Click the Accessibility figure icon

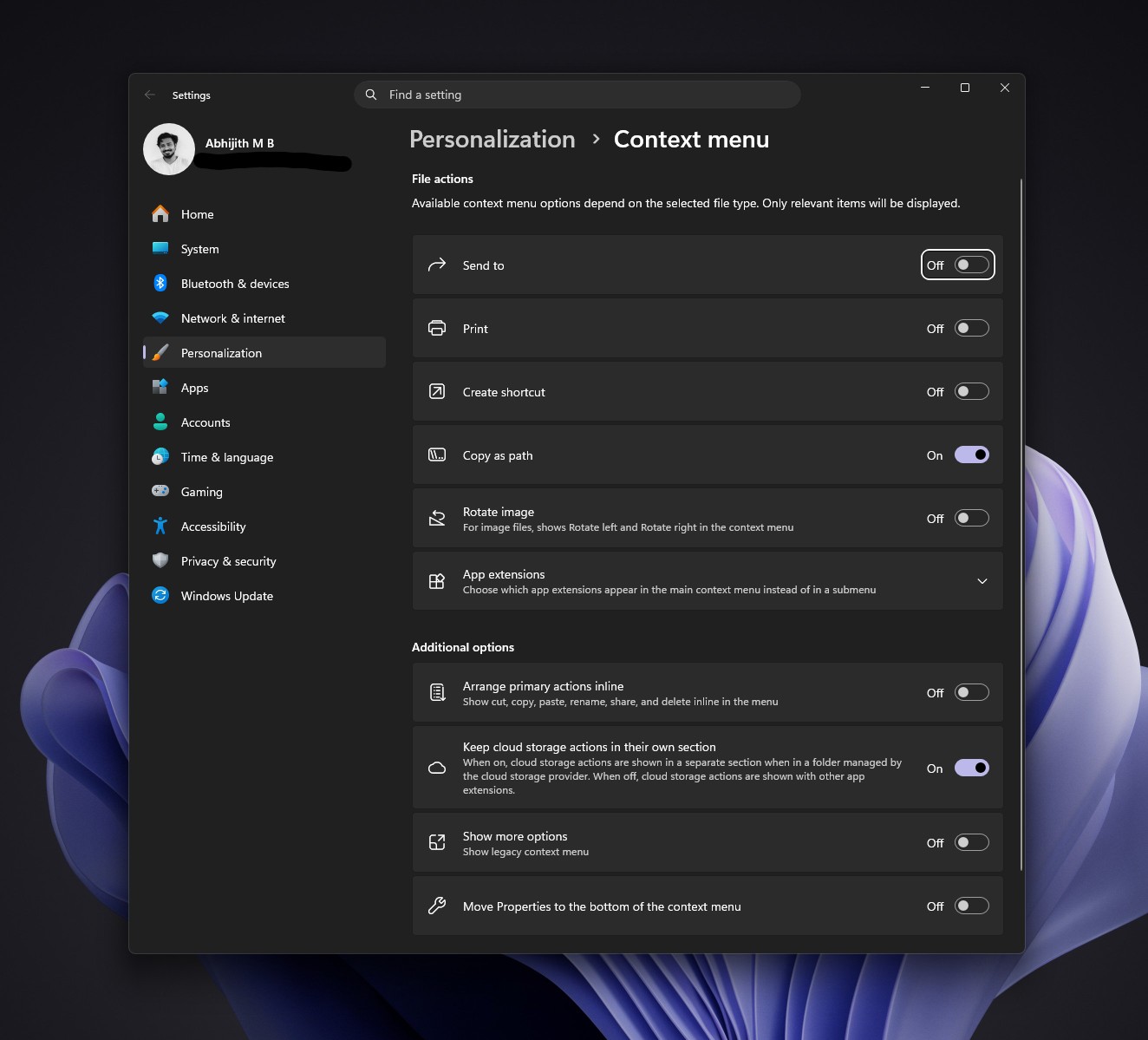[x=160, y=526]
